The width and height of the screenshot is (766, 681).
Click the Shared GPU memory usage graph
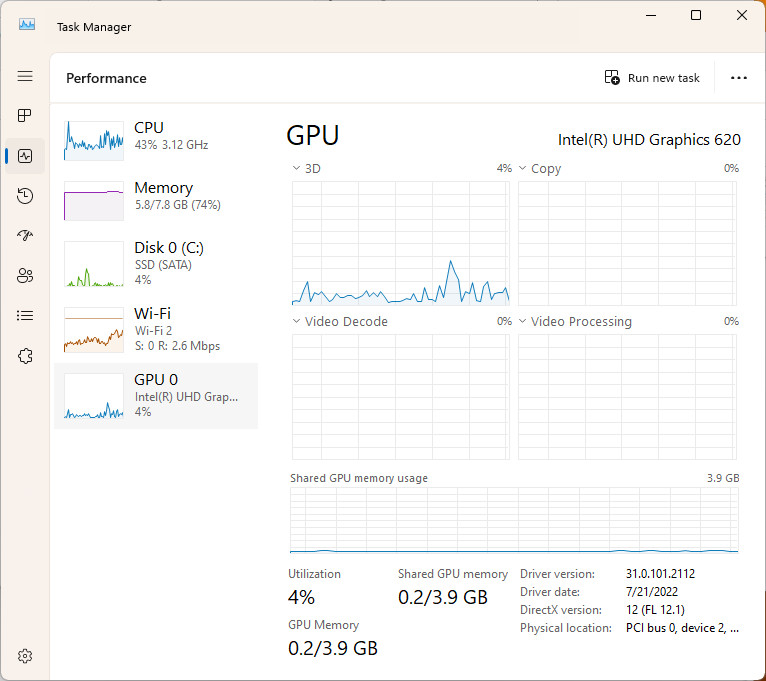click(514, 520)
